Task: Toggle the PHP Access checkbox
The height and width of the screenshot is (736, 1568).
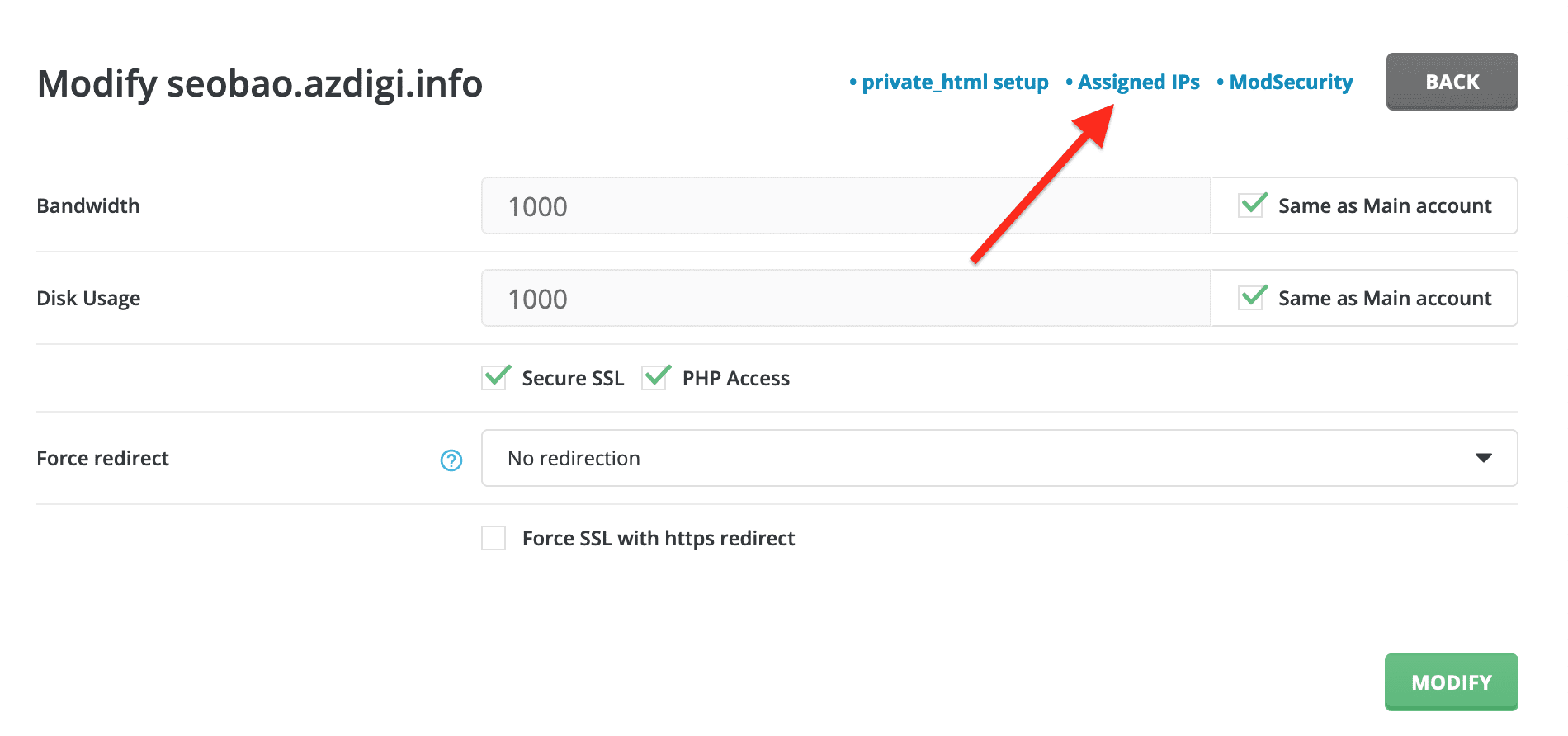Action: click(655, 378)
